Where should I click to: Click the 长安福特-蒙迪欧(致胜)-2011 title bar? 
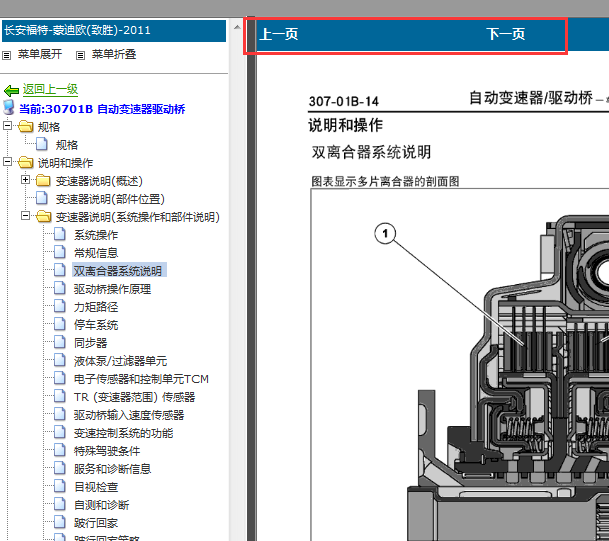coord(114,31)
